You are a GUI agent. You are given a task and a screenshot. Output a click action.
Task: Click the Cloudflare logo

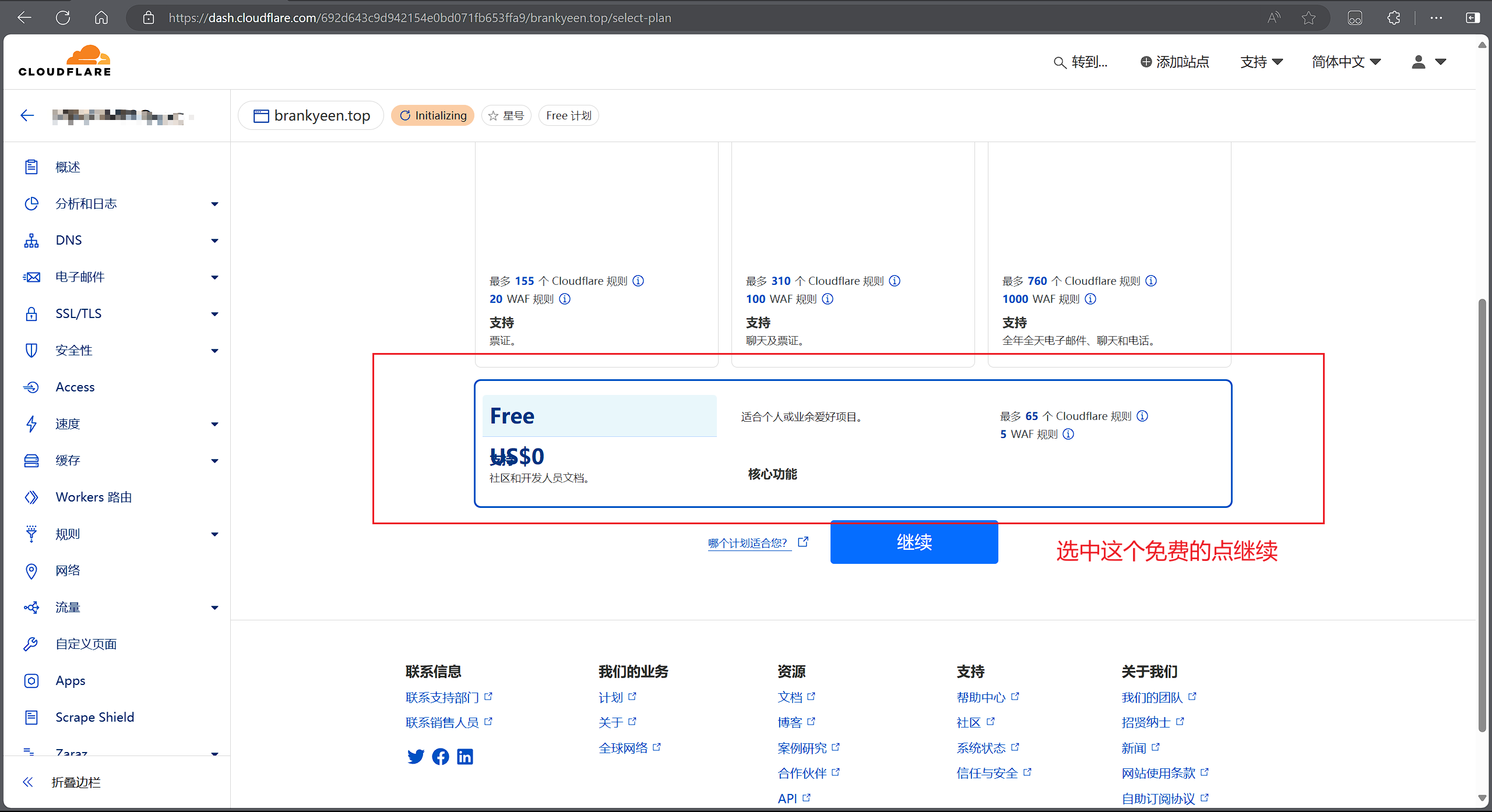(x=65, y=61)
